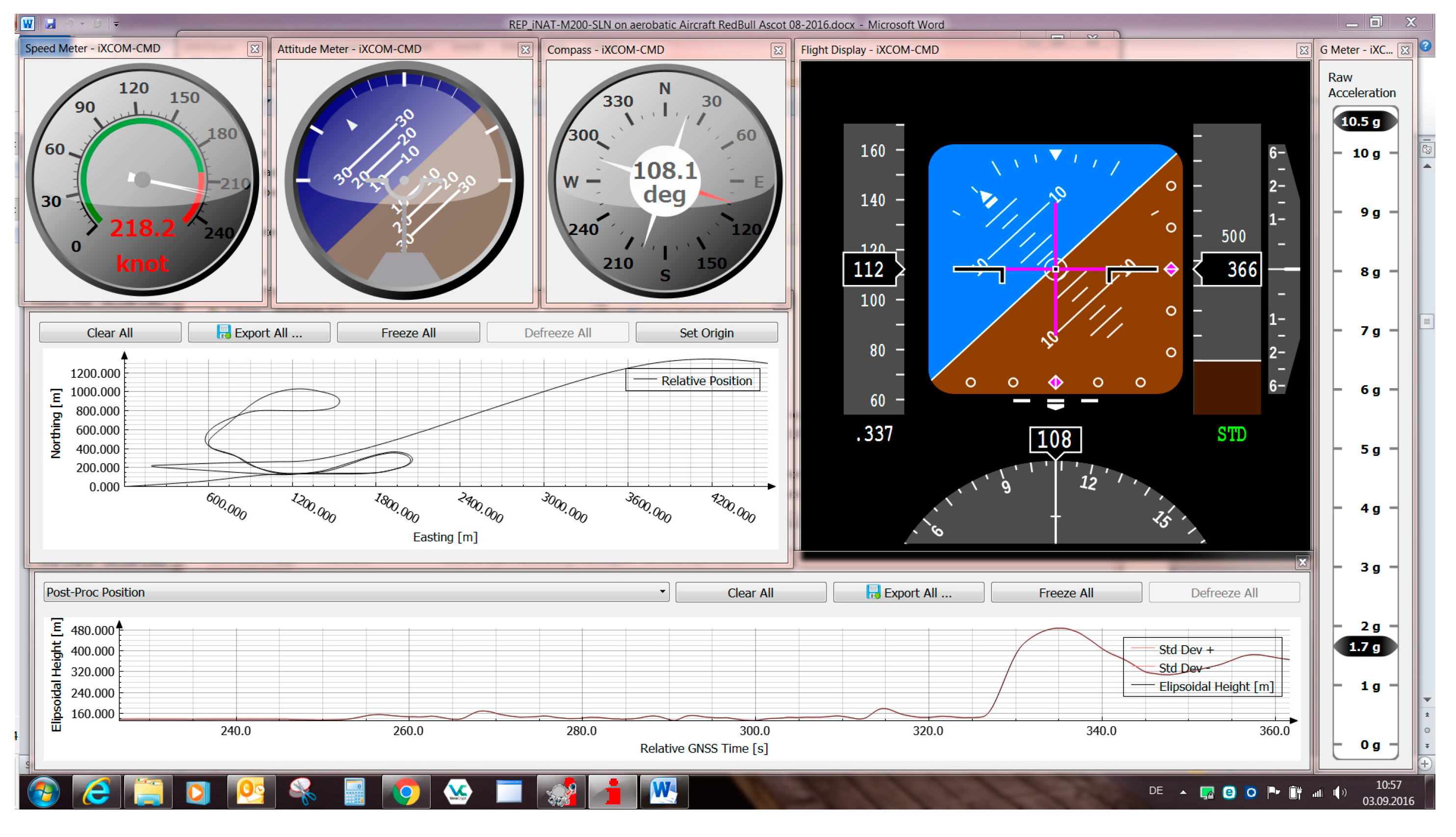
Task: Click Clear All in the position plot panel
Action: [110, 333]
